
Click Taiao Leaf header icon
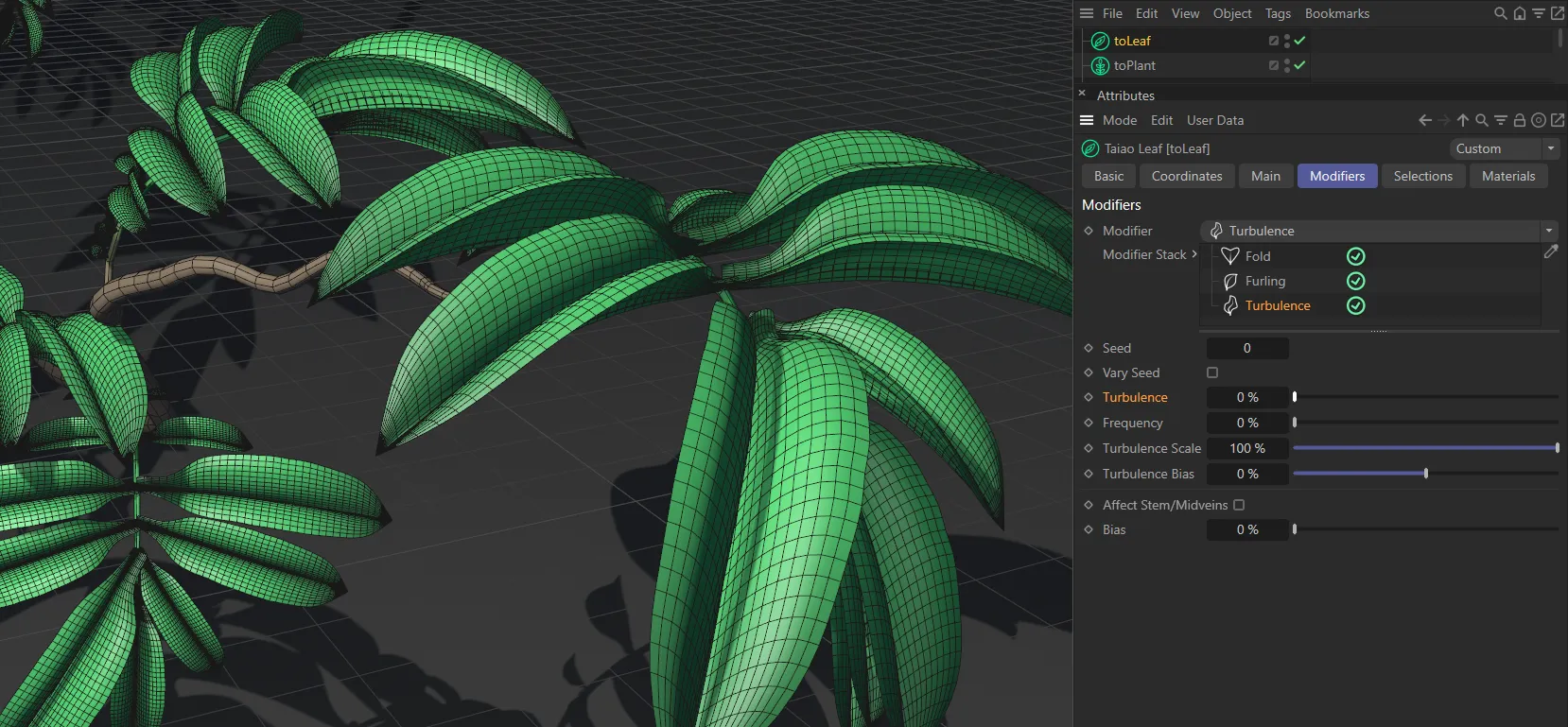pyautogui.click(x=1090, y=148)
